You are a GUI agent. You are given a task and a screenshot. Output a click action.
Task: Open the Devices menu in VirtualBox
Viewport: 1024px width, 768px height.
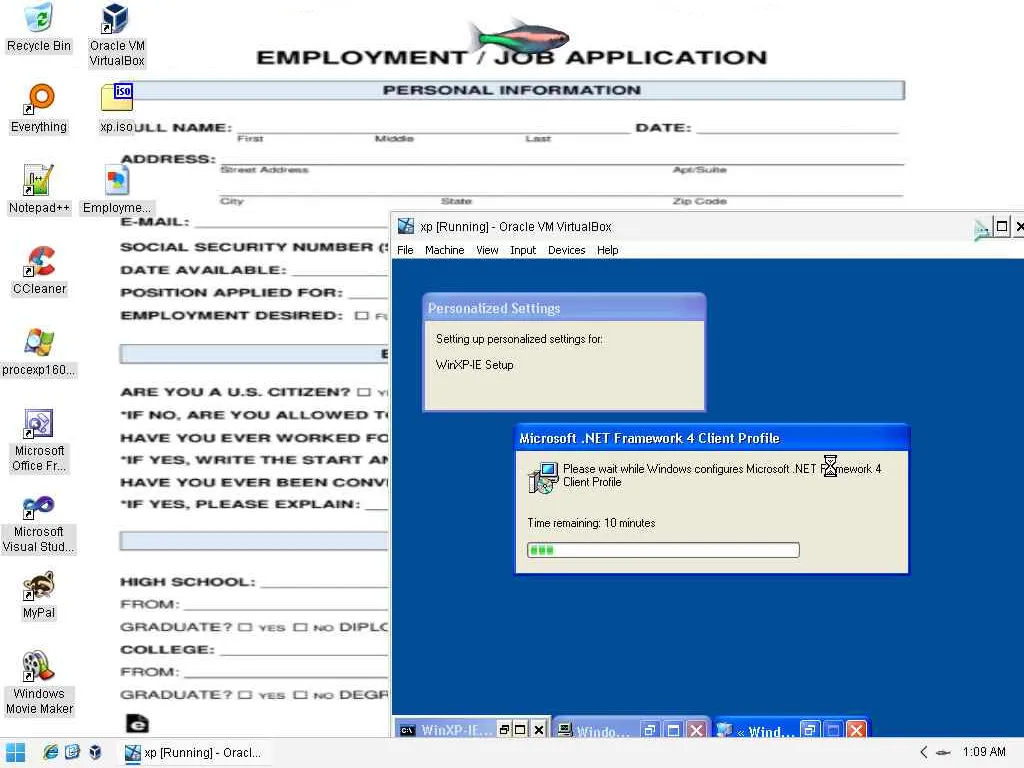[x=566, y=250]
